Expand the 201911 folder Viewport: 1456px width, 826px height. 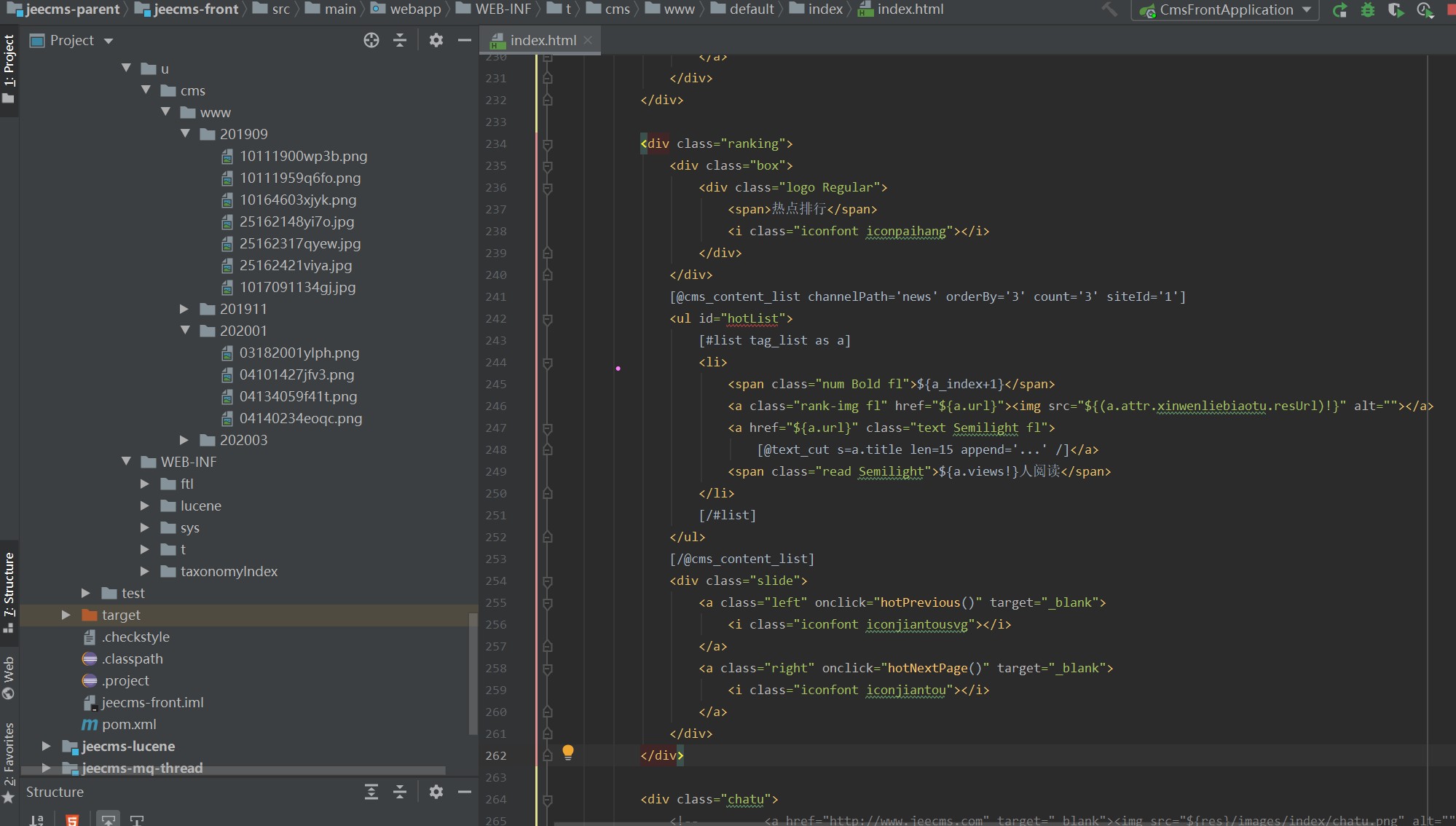pyautogui.click(x=184, y=309)
